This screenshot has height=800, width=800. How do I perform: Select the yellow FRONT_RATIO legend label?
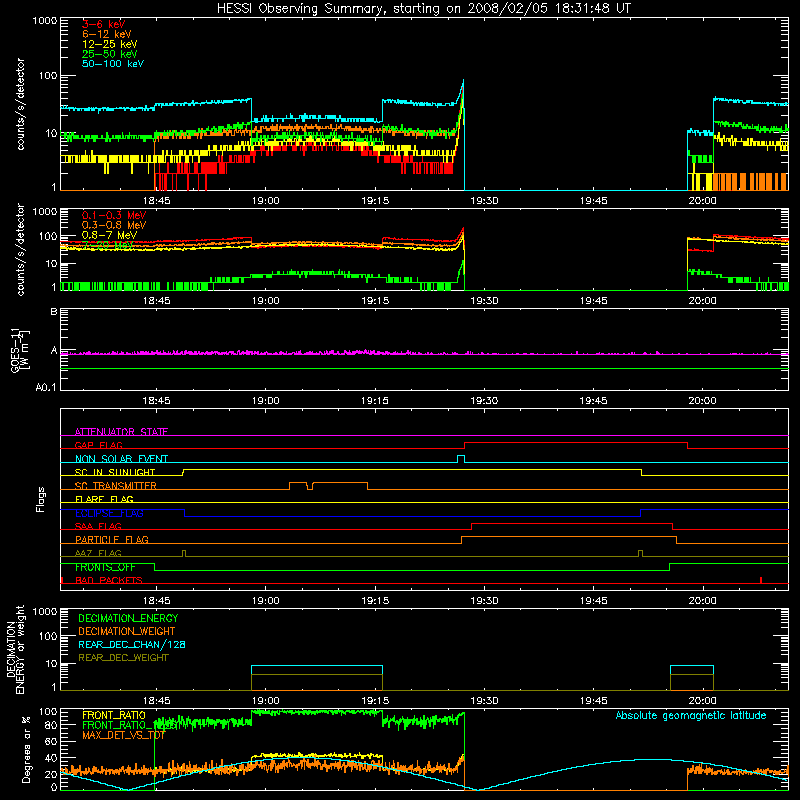[x=114, y=715]
